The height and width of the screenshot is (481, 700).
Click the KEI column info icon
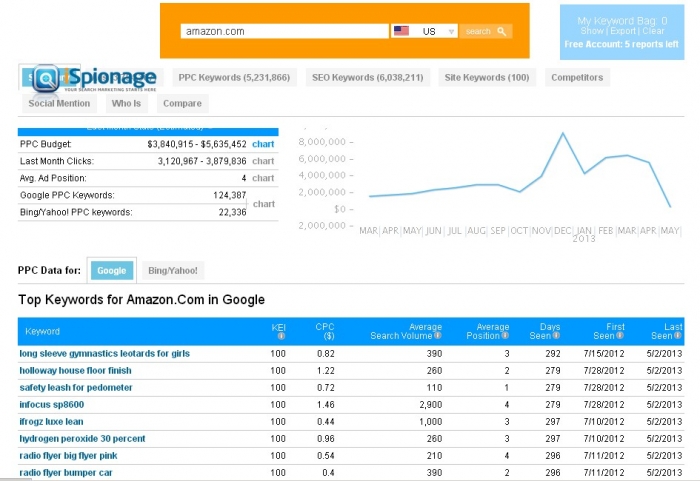pyautogui.click(x=280, y=336)
